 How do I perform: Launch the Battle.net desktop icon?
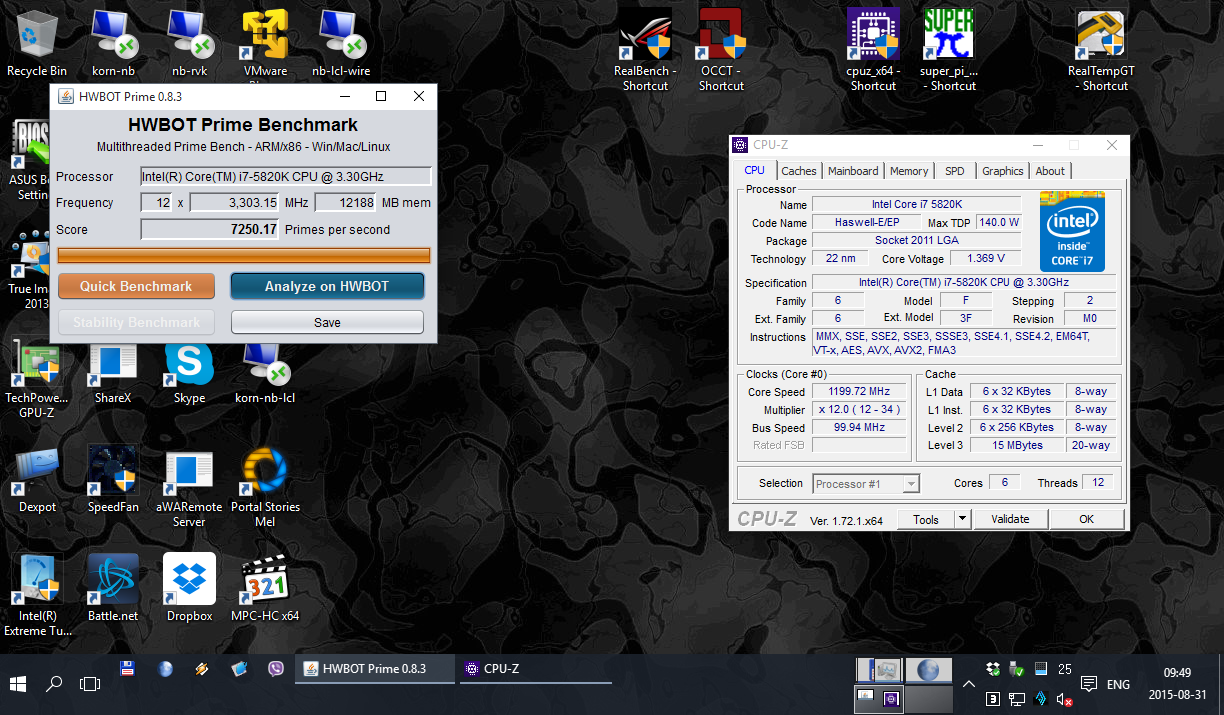click(x=113, y=589)
